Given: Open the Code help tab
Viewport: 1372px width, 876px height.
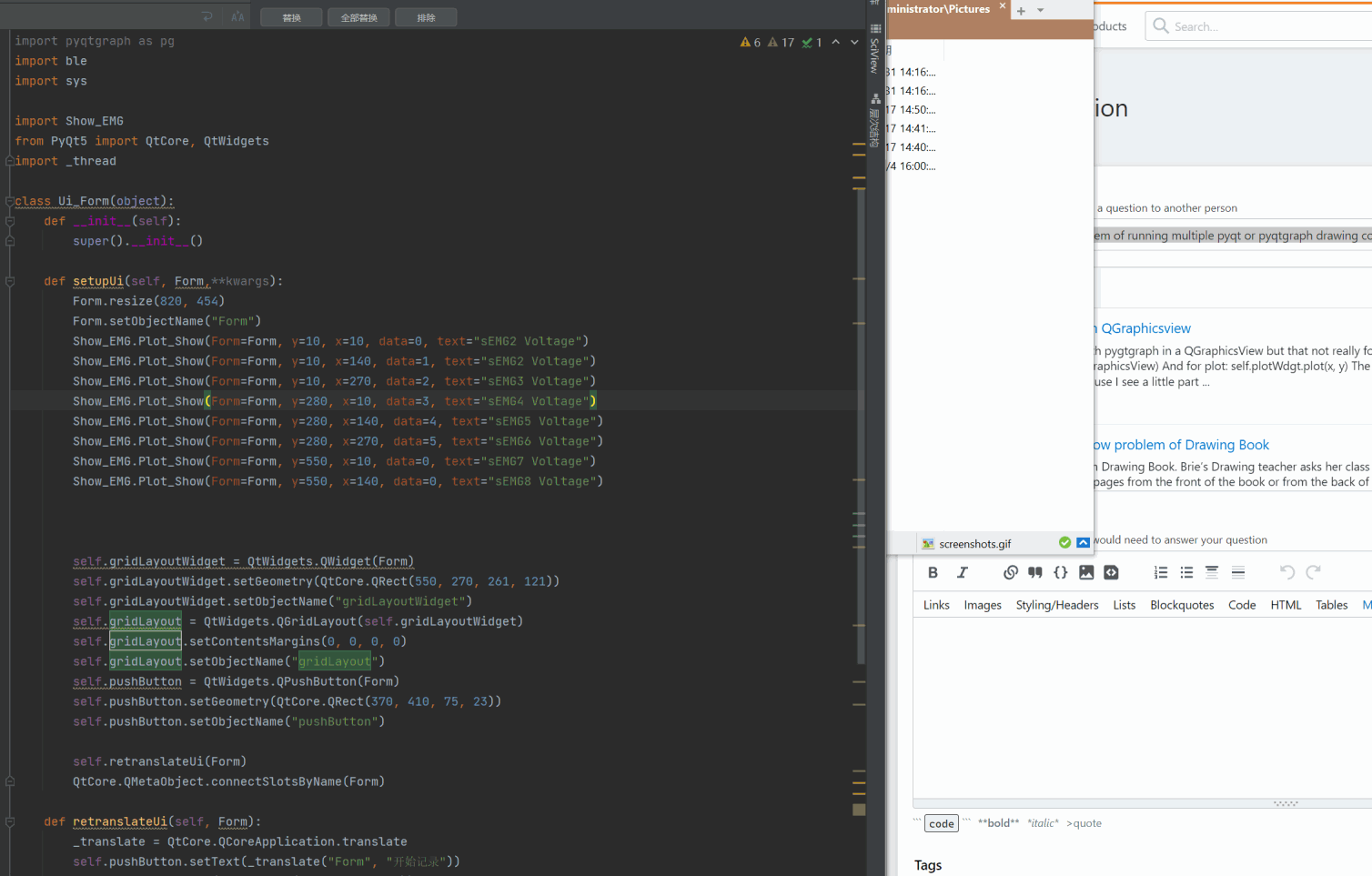Looking at the screenshot, I should 1242,605.
